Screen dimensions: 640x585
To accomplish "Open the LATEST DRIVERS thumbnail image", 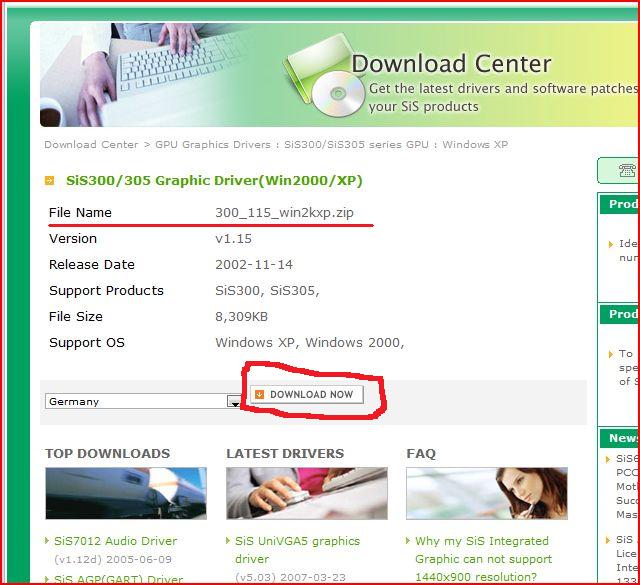I will point(307,494).
